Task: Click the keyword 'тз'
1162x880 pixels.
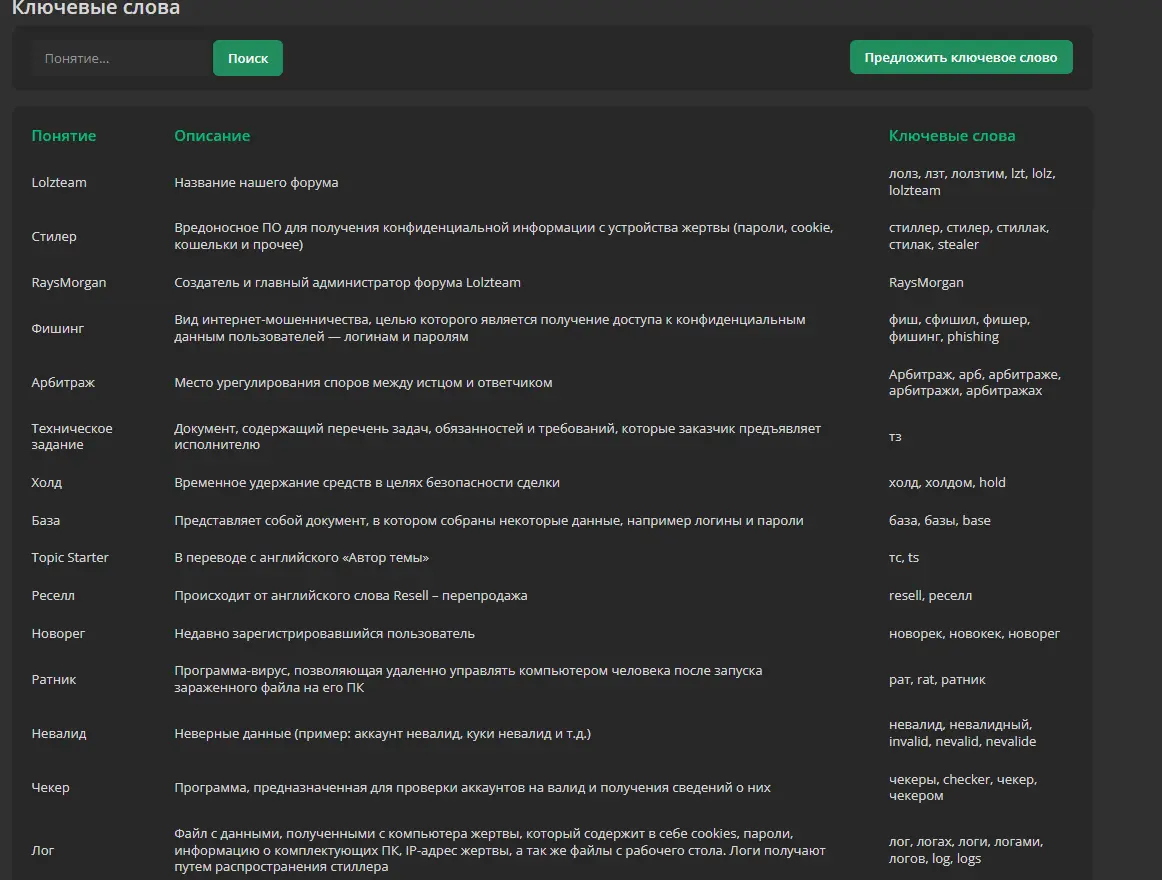Action: tap(894, 437)
